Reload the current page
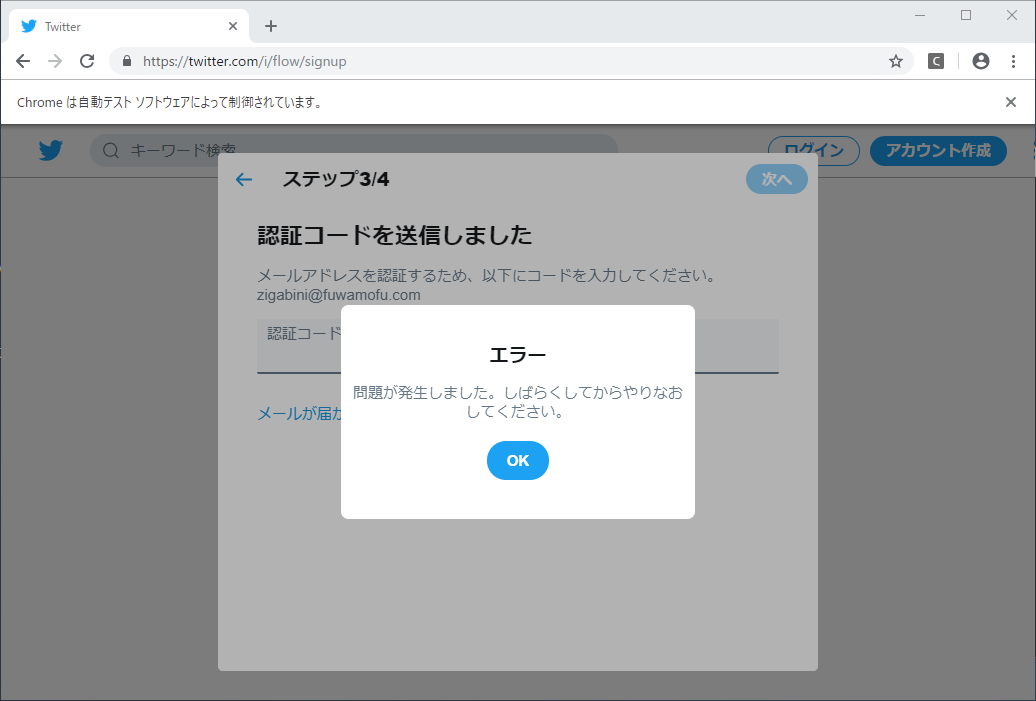The image size is (1036, 701). pyautogui.click(x=87, y=61)
